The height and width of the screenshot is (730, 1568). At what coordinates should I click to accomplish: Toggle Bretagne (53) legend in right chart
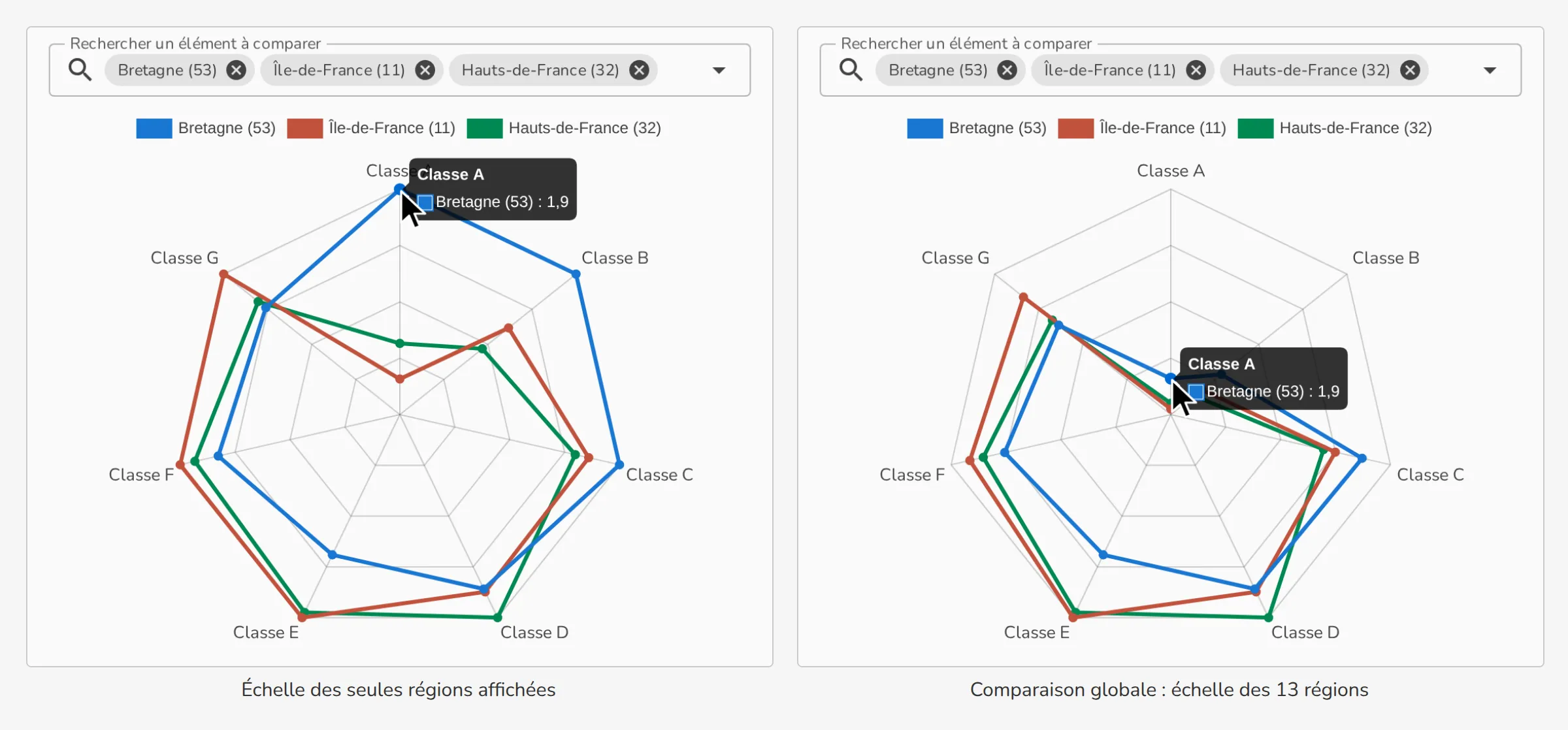[x=977, y=128]
